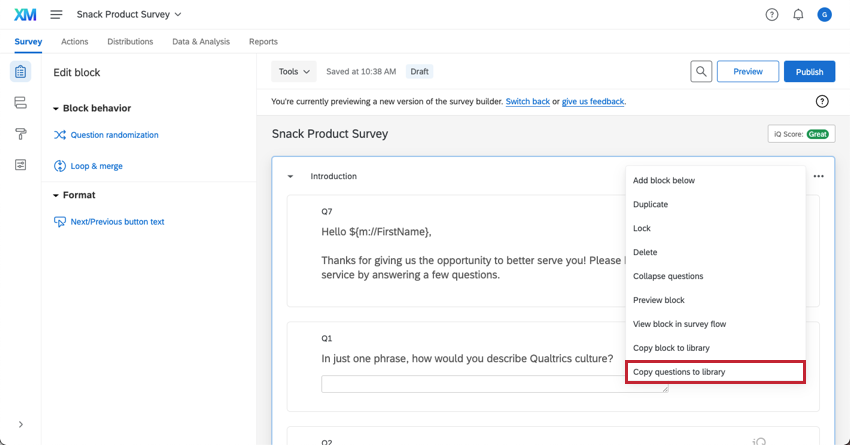Screen dimensions: 850x445
Task: Click the Q1 text entry box
Action: pos(494,384)
